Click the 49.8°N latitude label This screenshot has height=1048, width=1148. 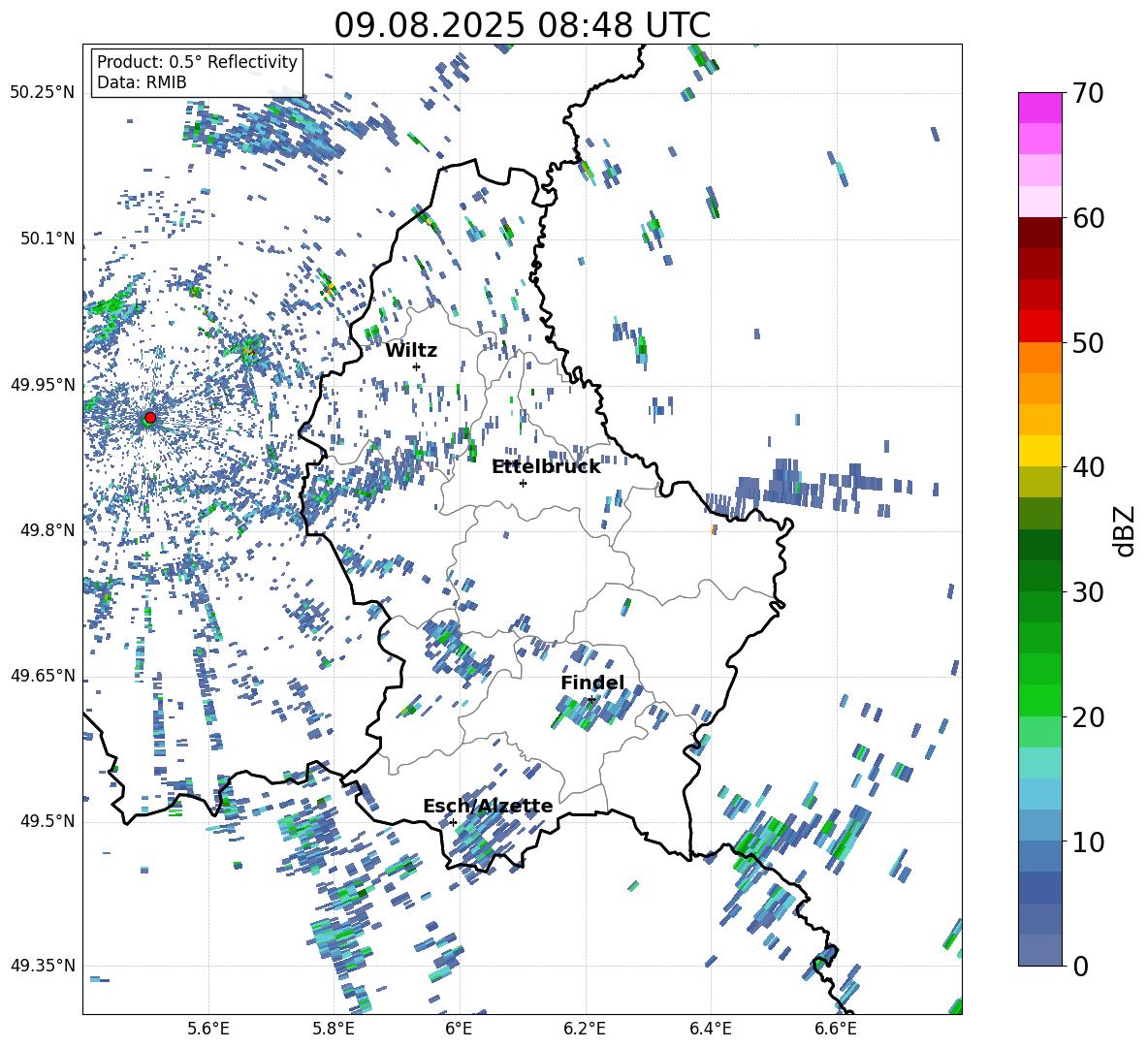48,530
